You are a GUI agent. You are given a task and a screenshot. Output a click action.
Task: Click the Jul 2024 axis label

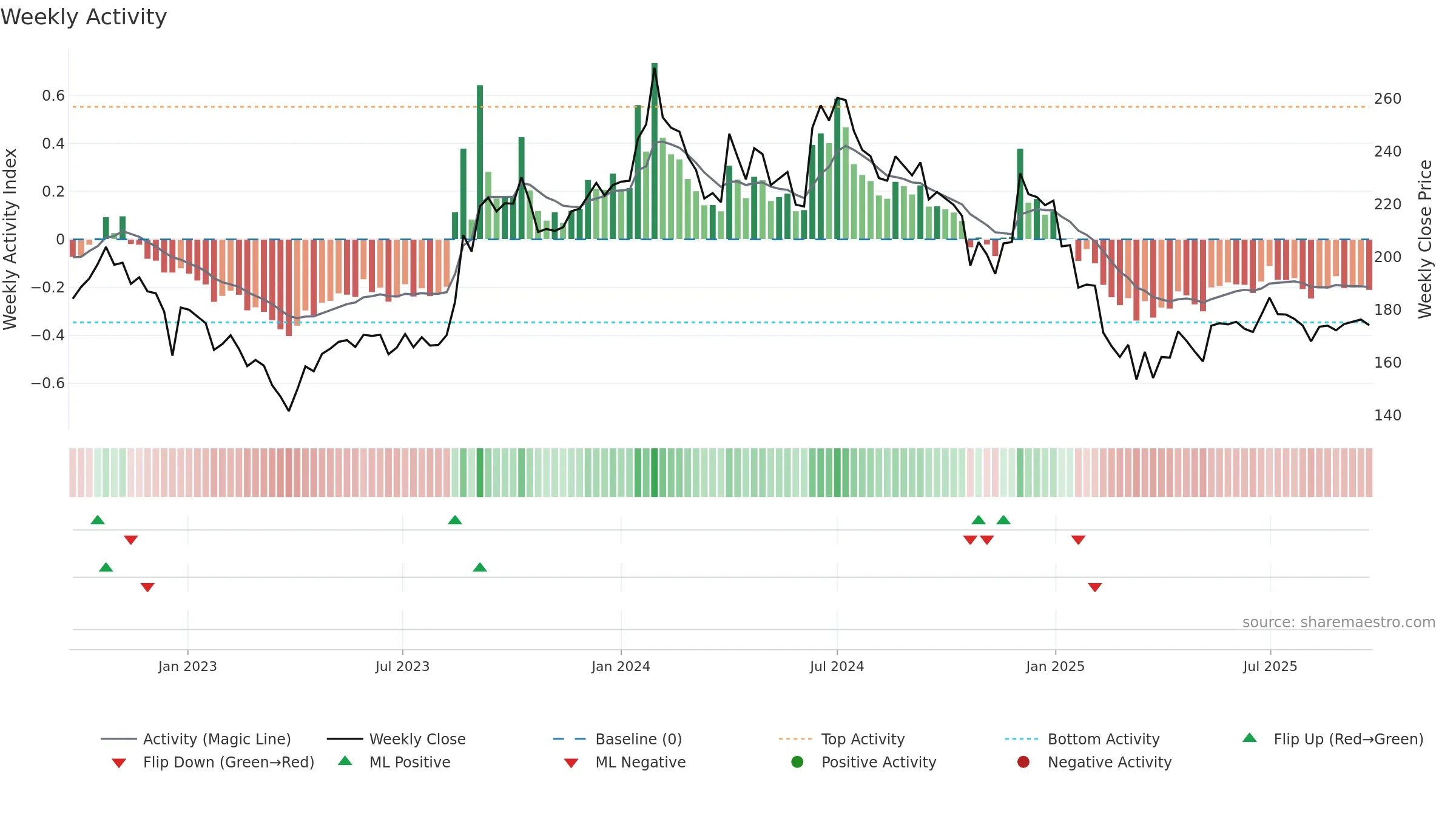(837, 666)
